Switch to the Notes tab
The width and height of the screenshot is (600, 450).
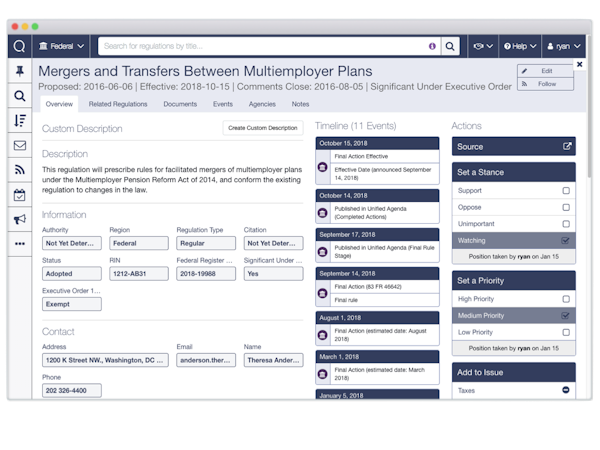click(x=300, y=104)
